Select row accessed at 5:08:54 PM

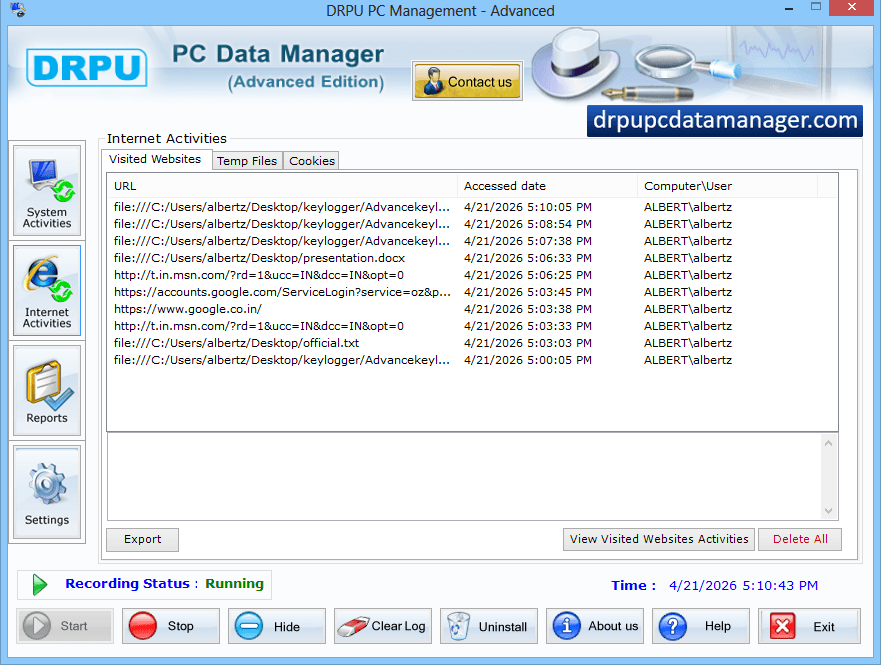(472, 224)
